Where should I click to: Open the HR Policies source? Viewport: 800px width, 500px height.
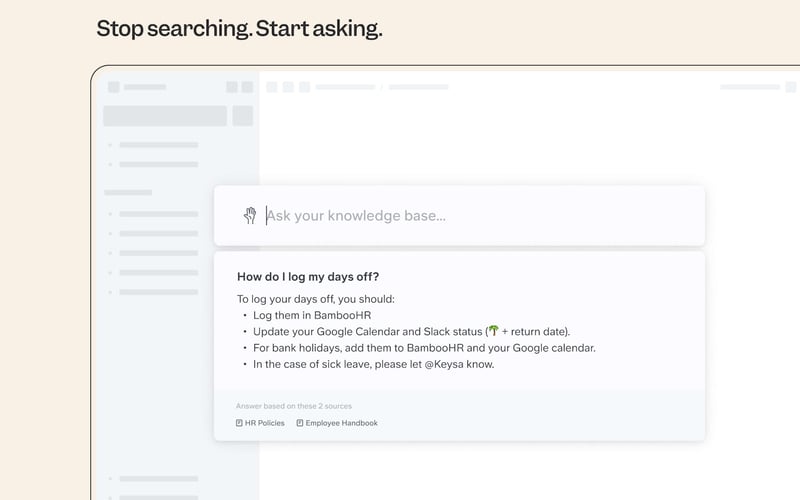(x=264, y=423)
